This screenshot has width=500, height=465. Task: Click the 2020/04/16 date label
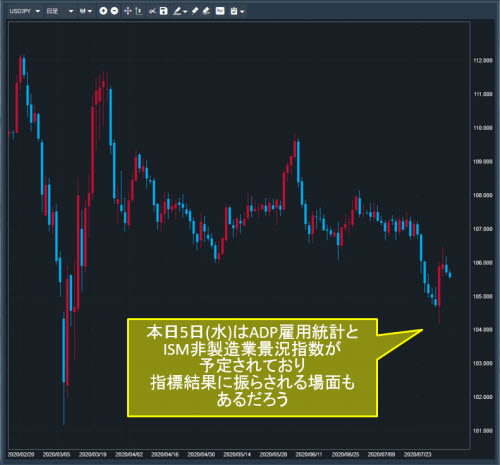pyautogui.click(x=165, y=455)
